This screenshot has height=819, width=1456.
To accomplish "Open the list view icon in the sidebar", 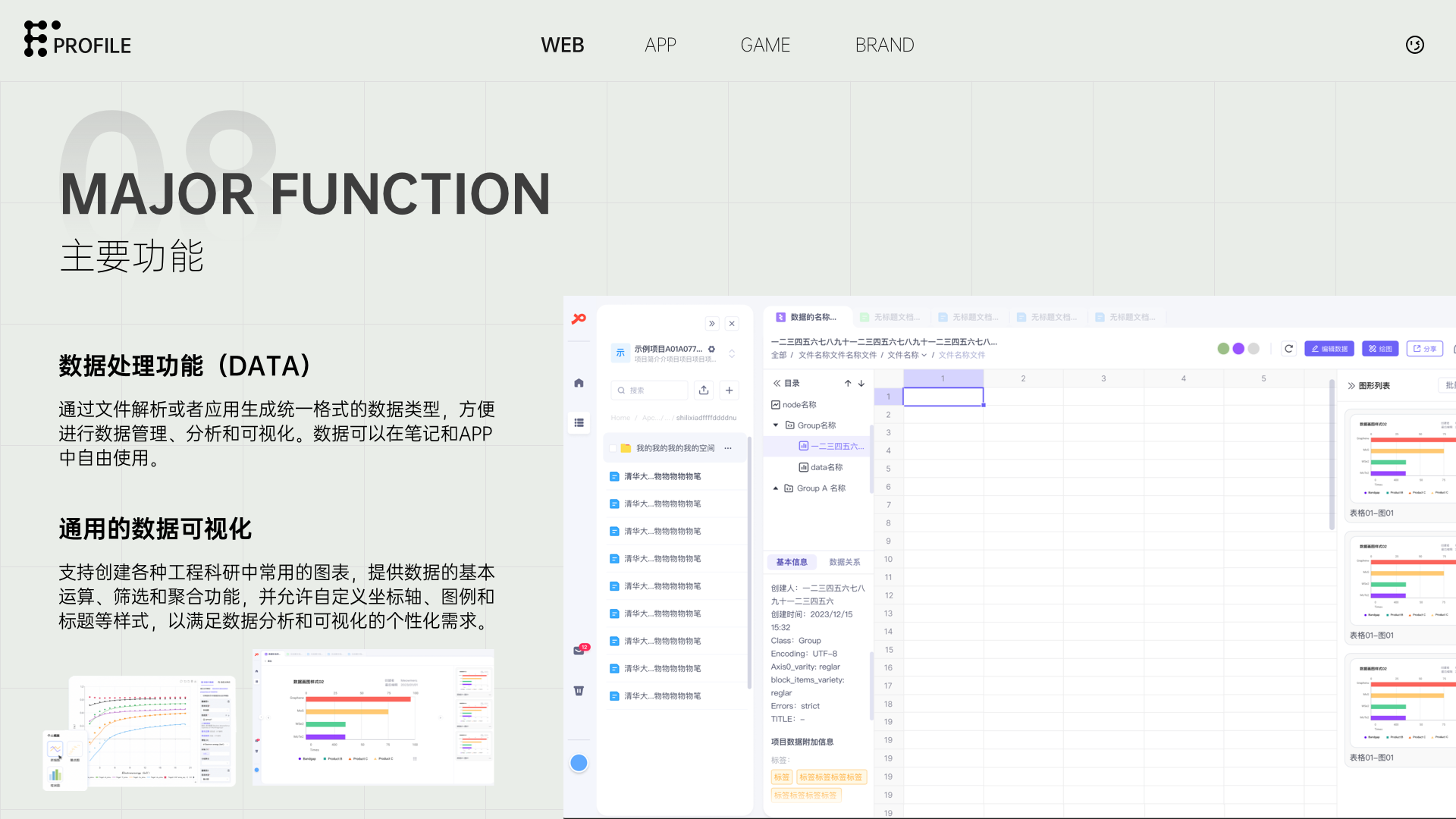I will pos(579,423).
